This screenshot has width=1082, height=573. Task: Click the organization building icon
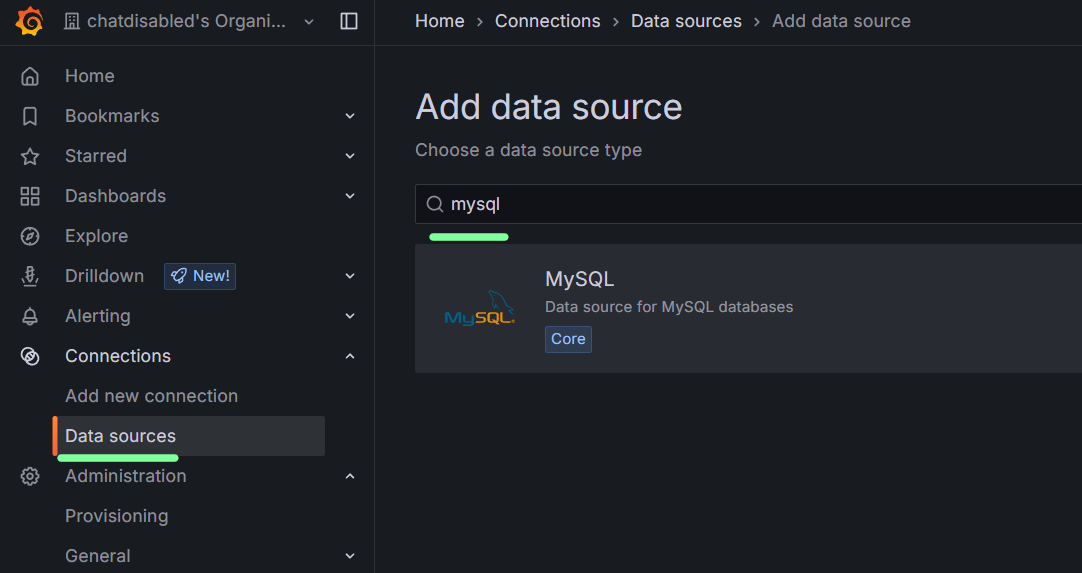[x=72, y=21]
